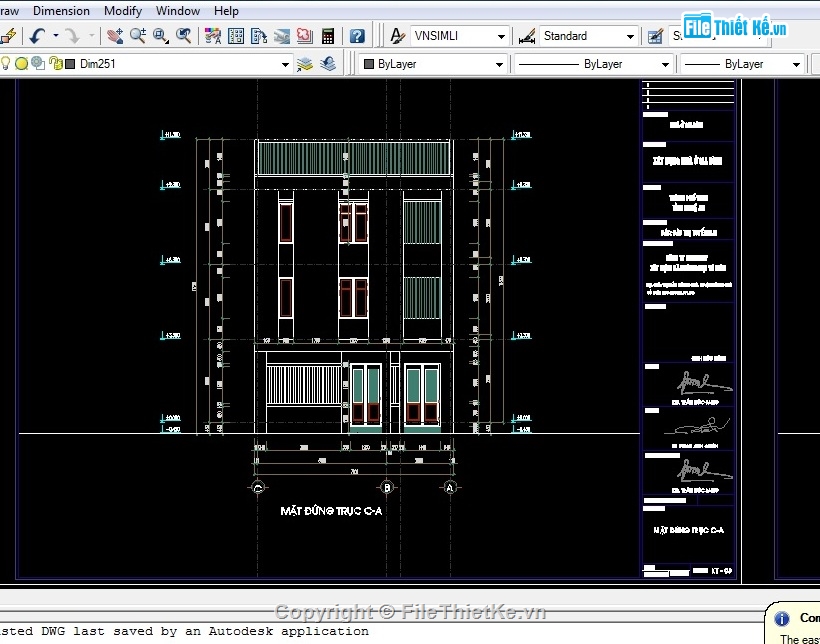Open the undo history dropdown arrow
820x644 pixels.
tap(55, 36)
